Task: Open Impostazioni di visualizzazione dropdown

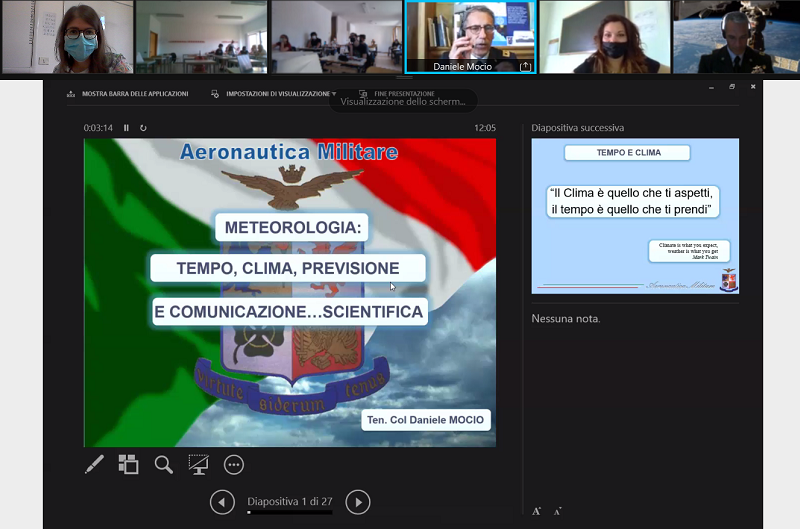Action: (273, 94)
